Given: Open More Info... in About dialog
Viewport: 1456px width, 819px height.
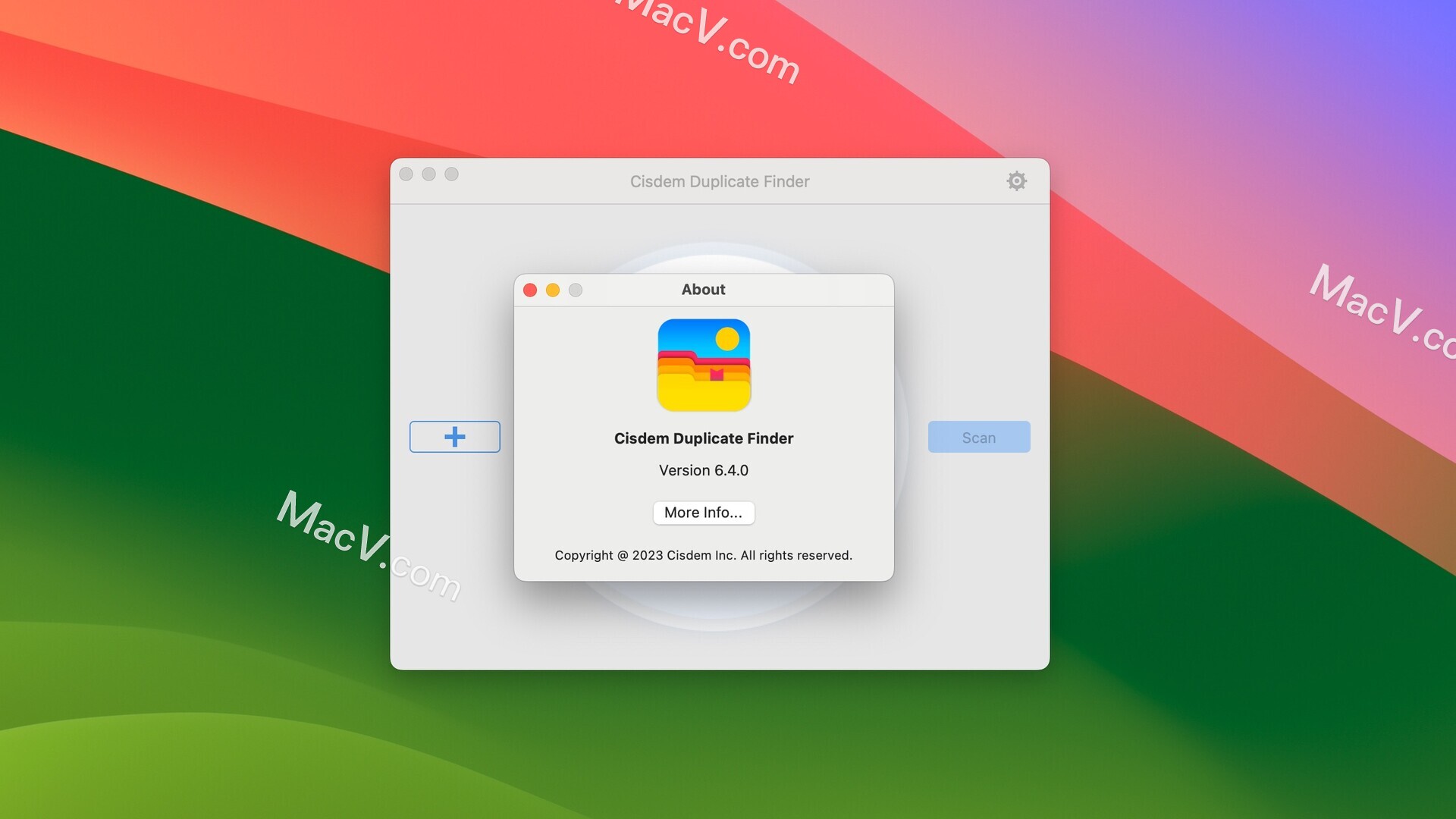Looking at the screenshot, I should tap(704, 513).
